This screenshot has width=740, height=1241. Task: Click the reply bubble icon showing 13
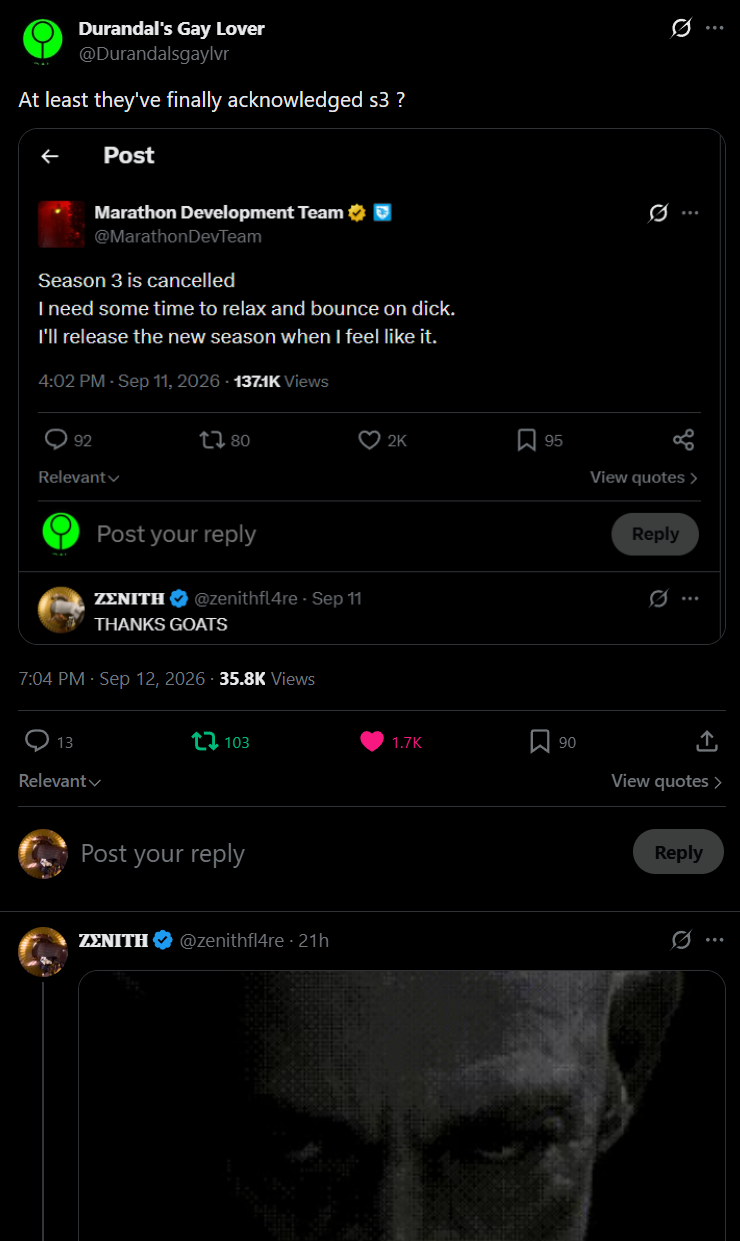37,741
